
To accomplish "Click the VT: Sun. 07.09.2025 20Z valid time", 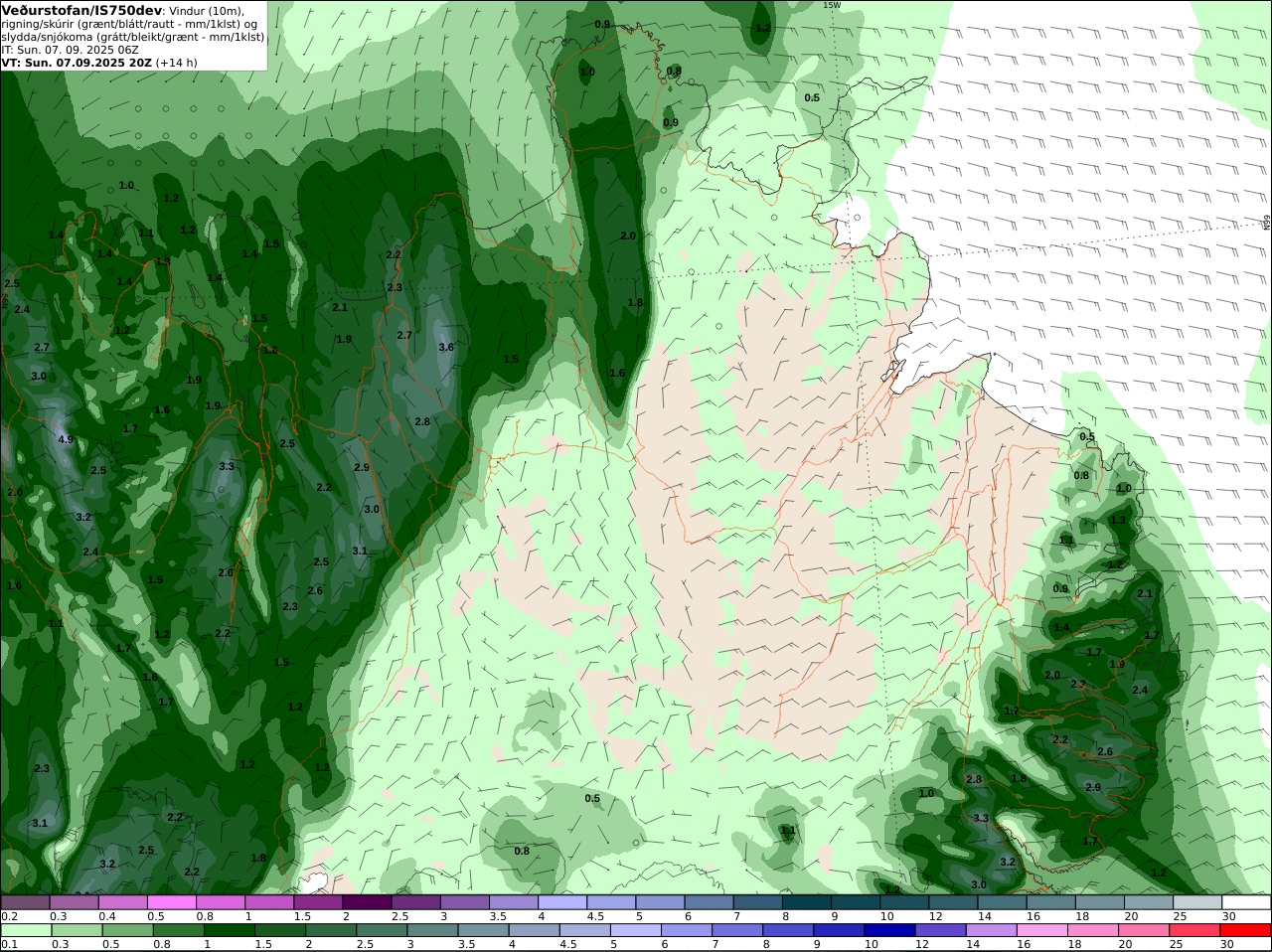I will [77, 63].
